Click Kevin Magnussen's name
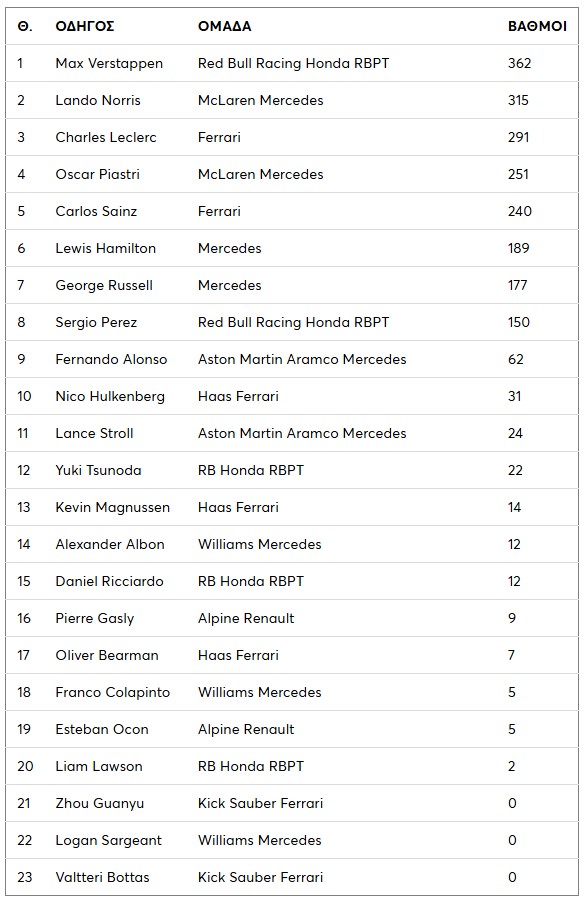This screenshot has height=900, width=588. 113,507
